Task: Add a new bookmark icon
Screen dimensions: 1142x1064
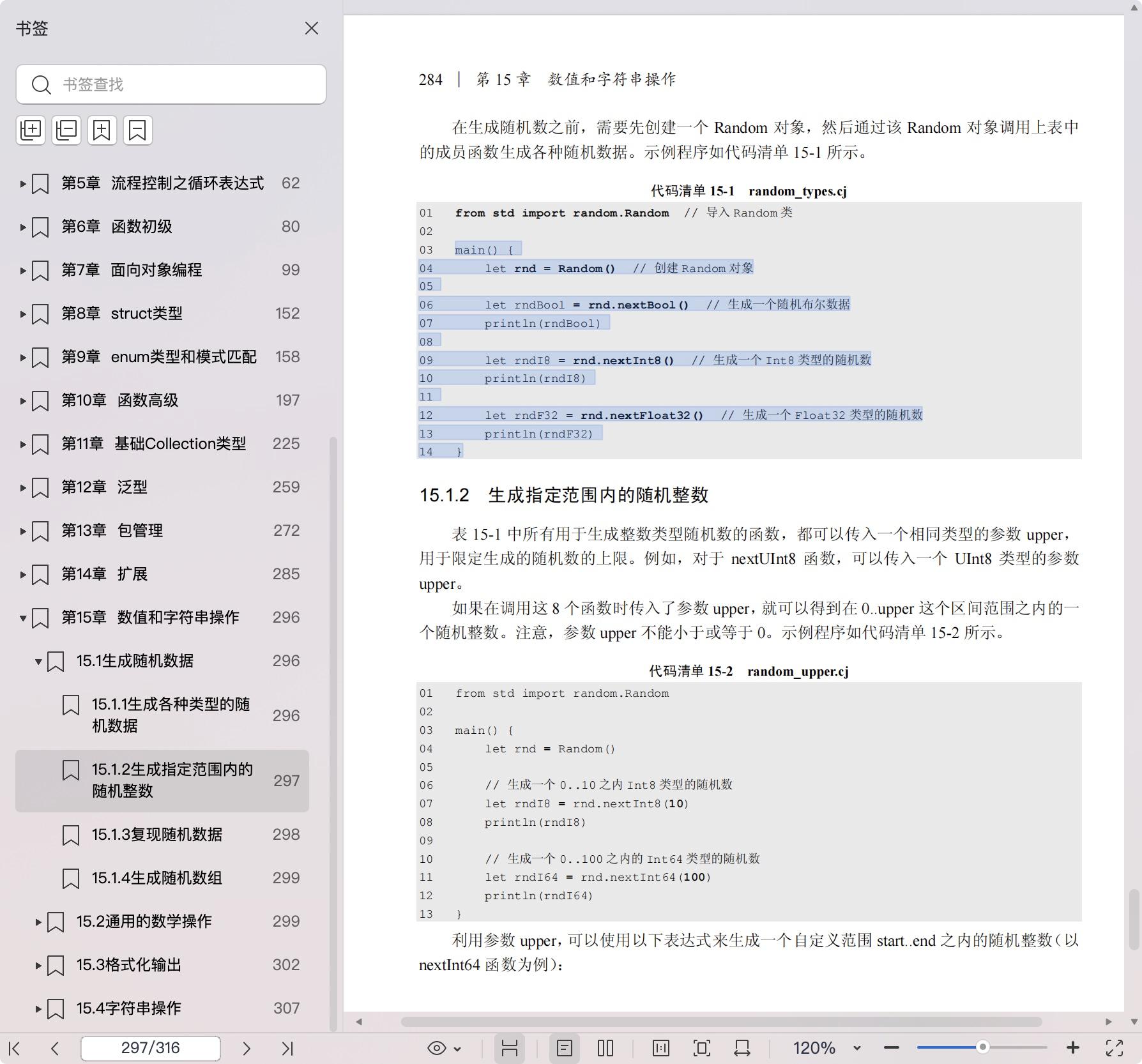Action: point(102,130)
